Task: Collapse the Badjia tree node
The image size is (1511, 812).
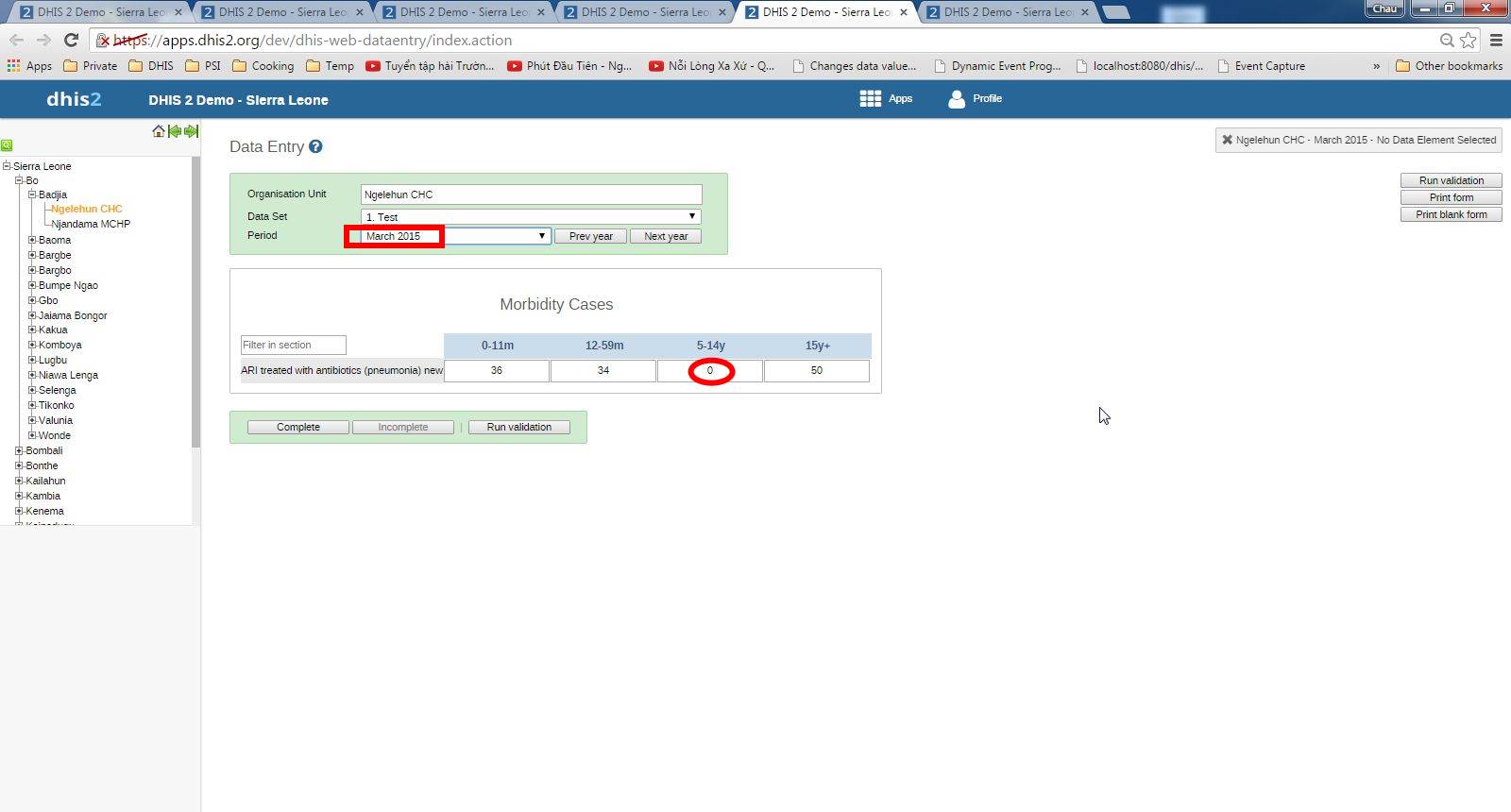Action: [32, 195]
